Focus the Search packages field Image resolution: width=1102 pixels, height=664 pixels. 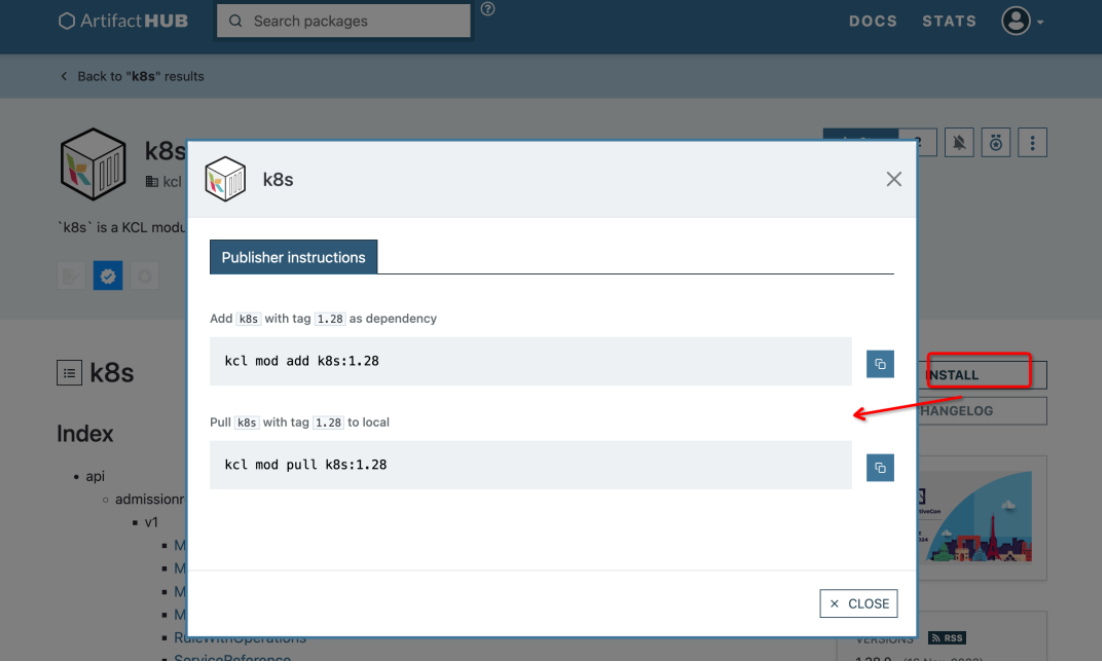coord(343,21)
